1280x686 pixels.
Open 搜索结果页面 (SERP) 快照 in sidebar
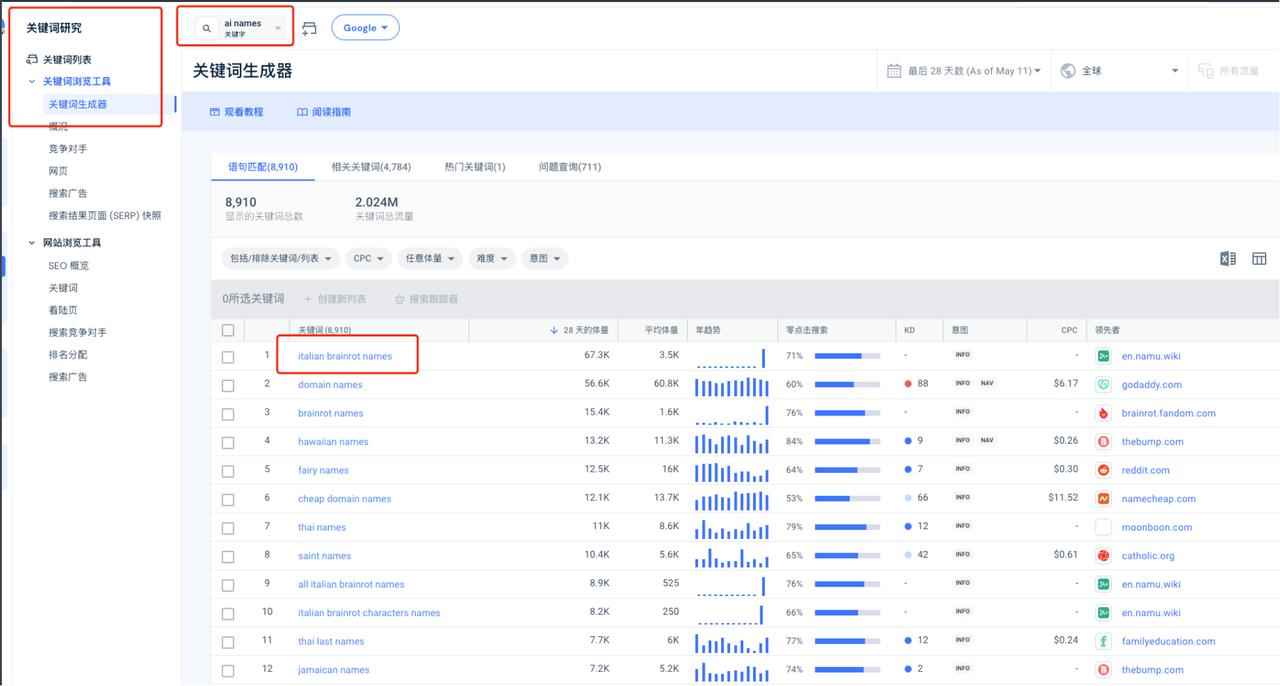tap(105, 216)
